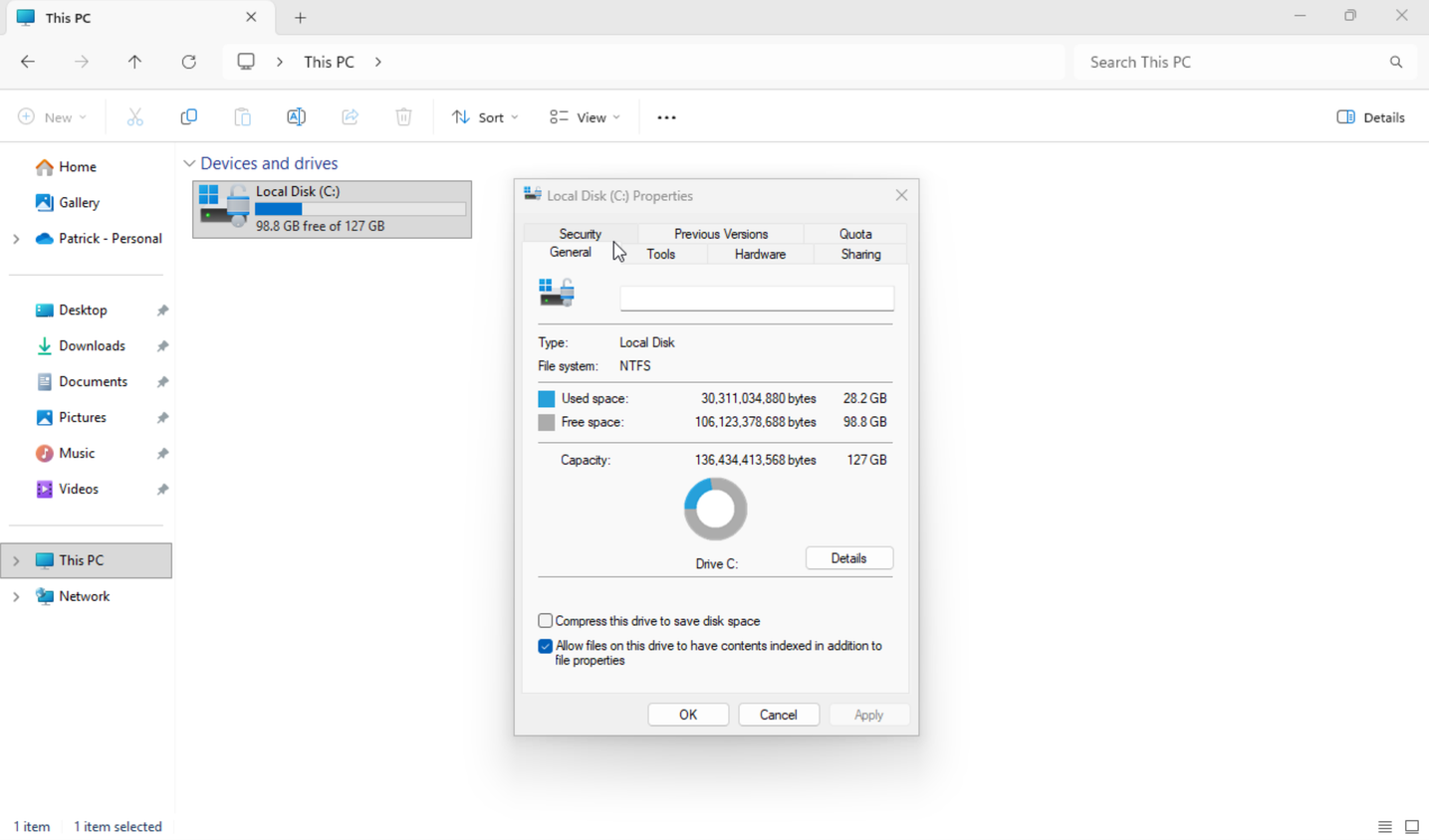Open the New dropdown menu
Viewport: 1429px width, 840px height.
pos(52,117)
